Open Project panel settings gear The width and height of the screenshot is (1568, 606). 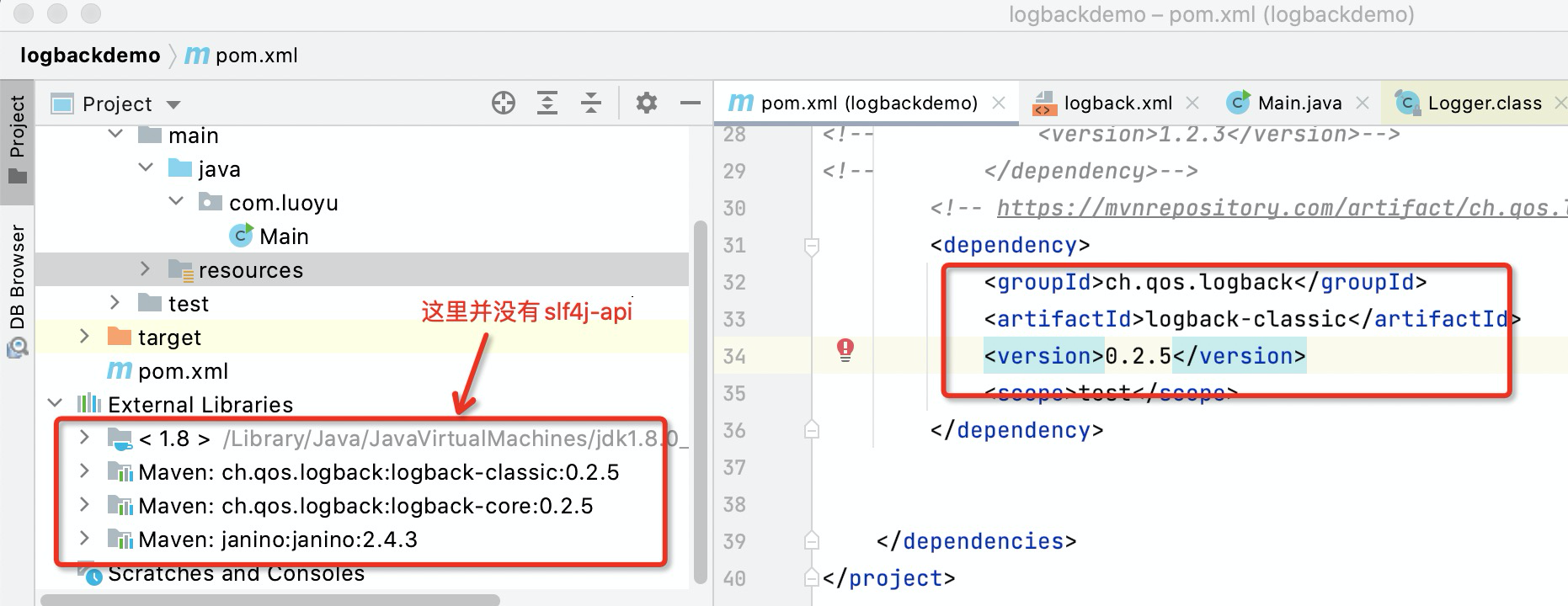tap(646, 104)
